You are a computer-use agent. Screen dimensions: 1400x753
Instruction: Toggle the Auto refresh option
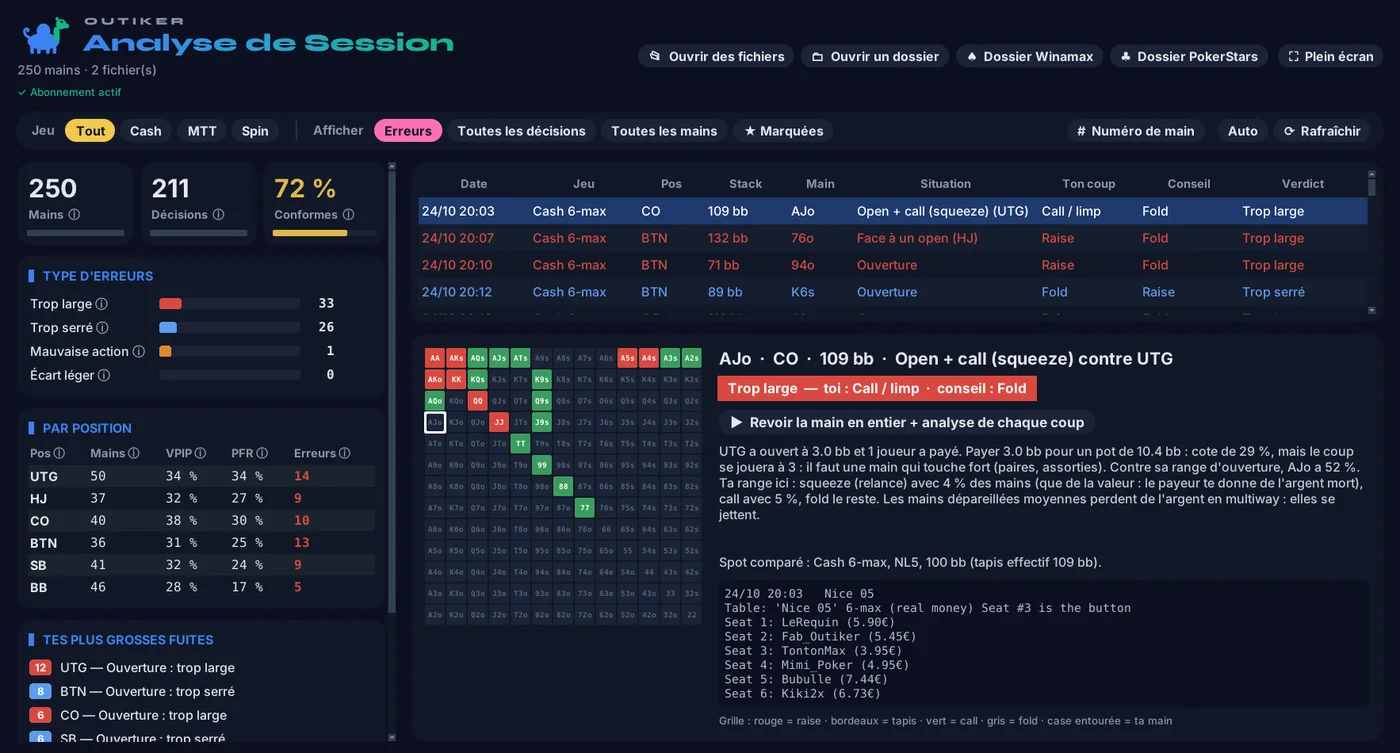click(1243, 131)
